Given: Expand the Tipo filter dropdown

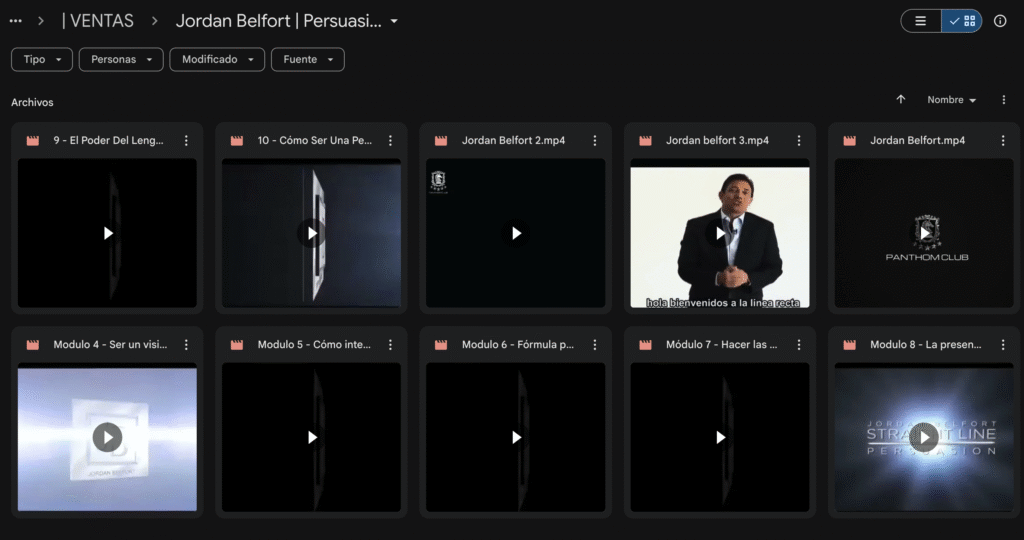Looking at the screenshot, I should (42, 60).
